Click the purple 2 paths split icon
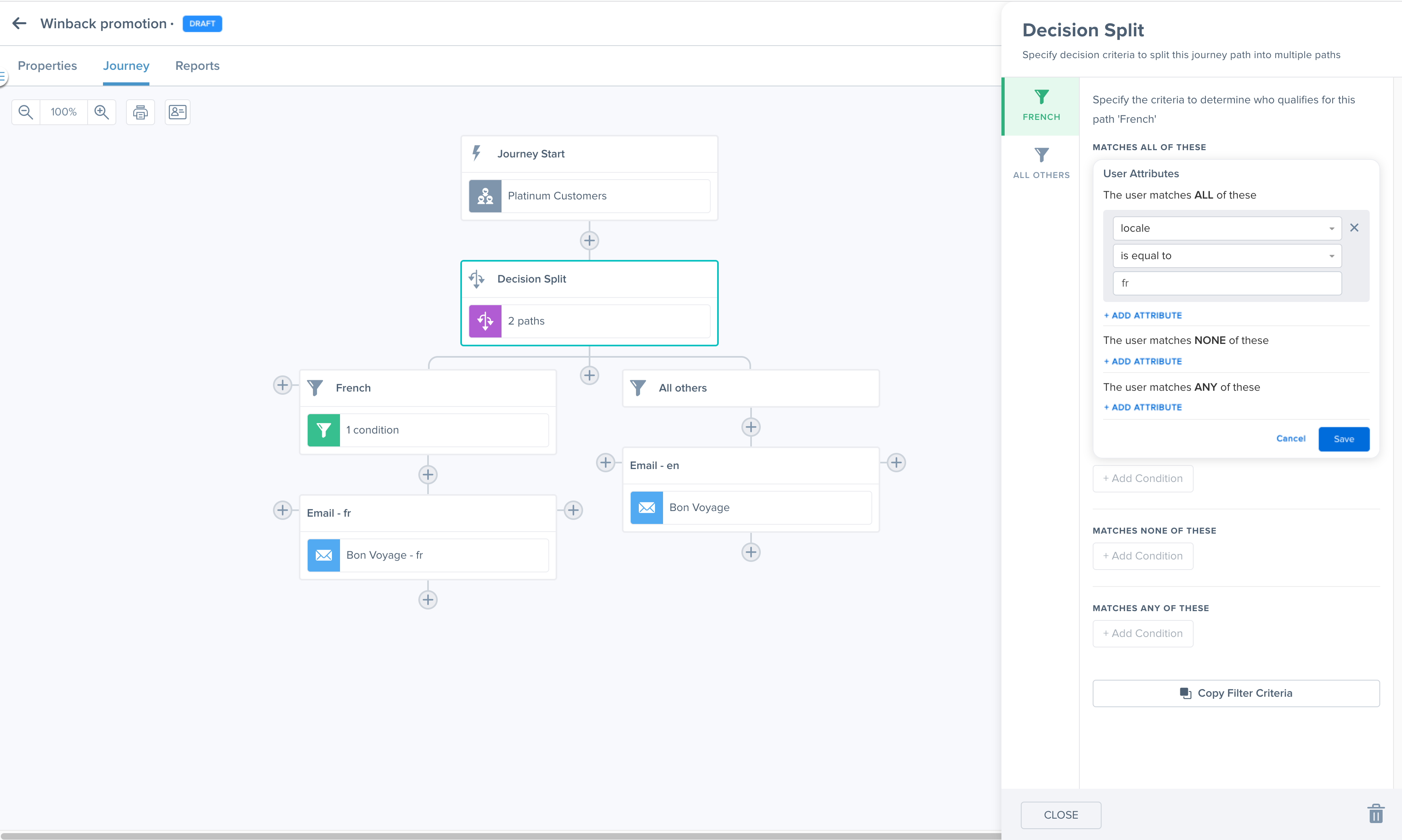The width and height of the screenshot is (1402, 840). [485, 321]
